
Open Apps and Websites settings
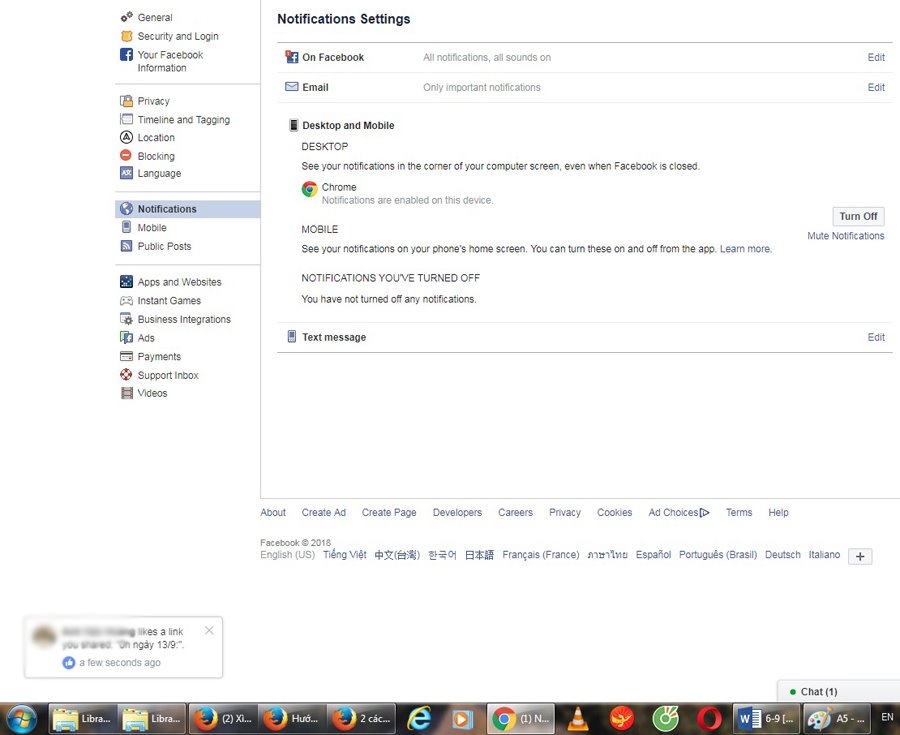point(179,282)
